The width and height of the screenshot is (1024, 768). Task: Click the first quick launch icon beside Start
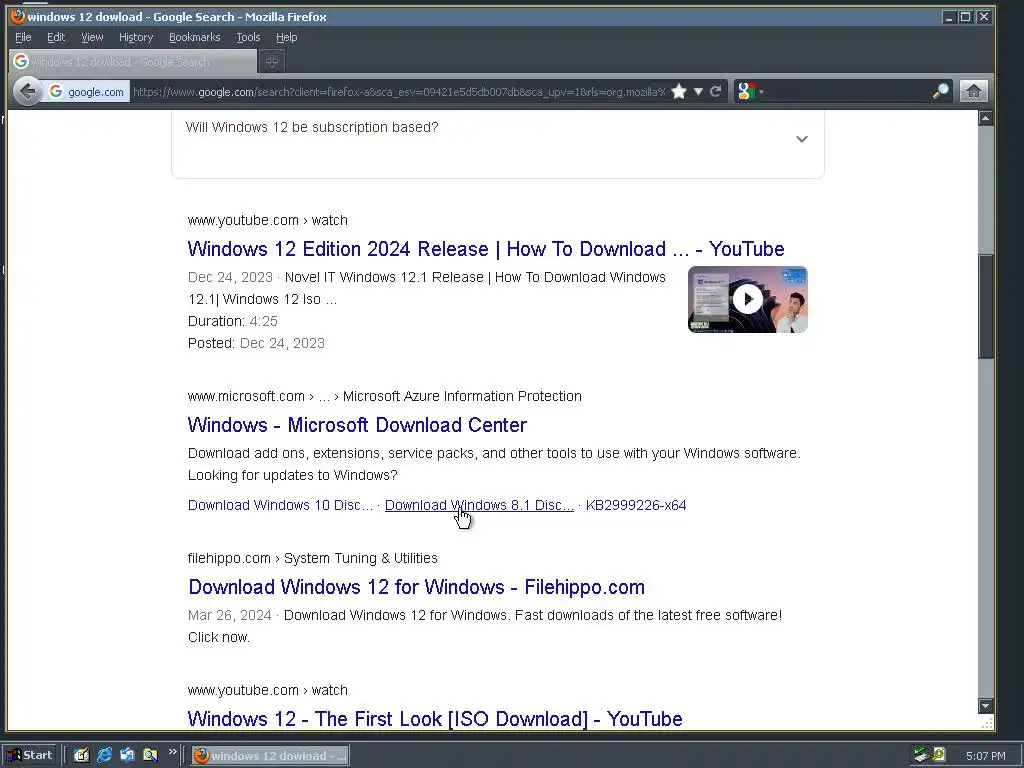point(82,756)
